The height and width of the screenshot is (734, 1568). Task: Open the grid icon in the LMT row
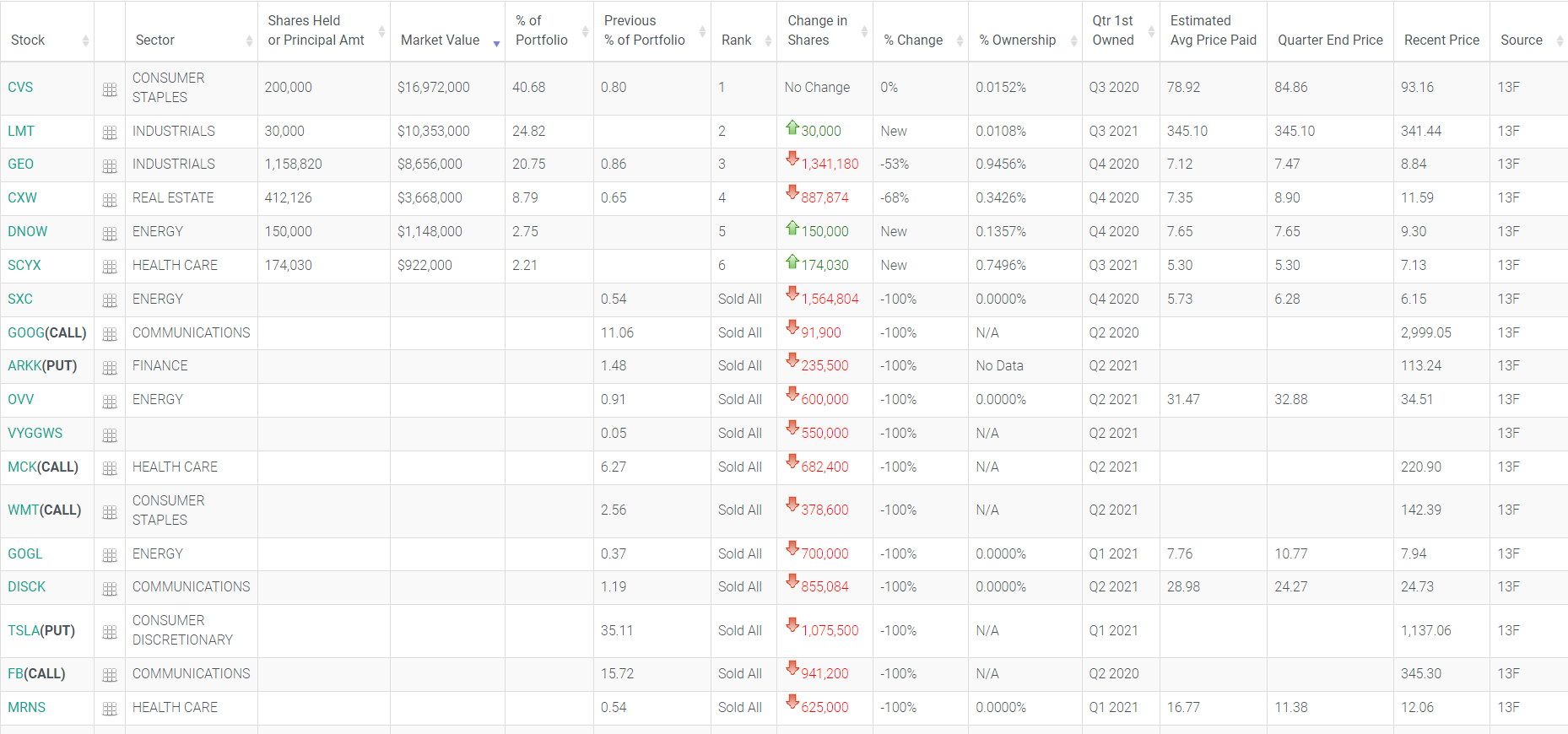[110, 132]
